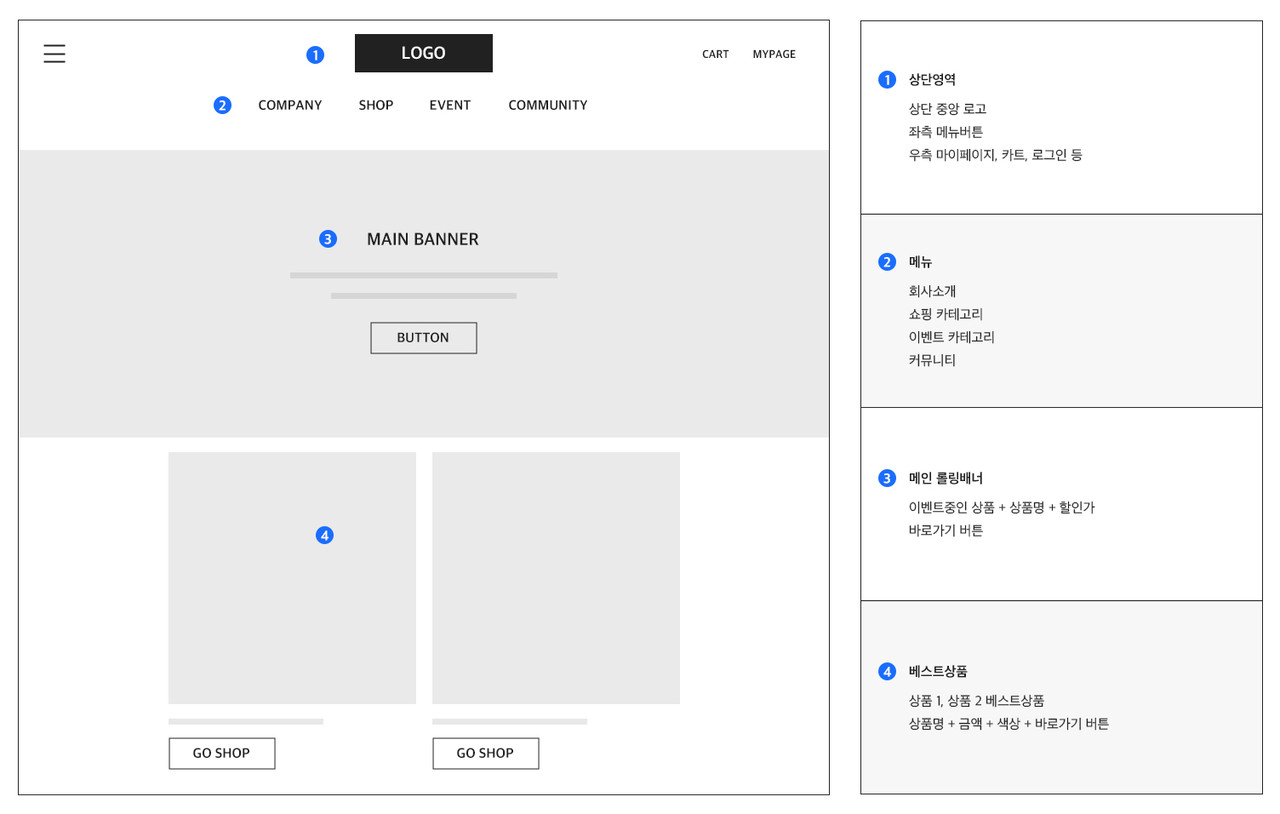Click the 상품명 + 금액 + 색상 + 바로가기 버튼 line
The height and width of the screenshot is (814, 1280).
point(1008,724)
